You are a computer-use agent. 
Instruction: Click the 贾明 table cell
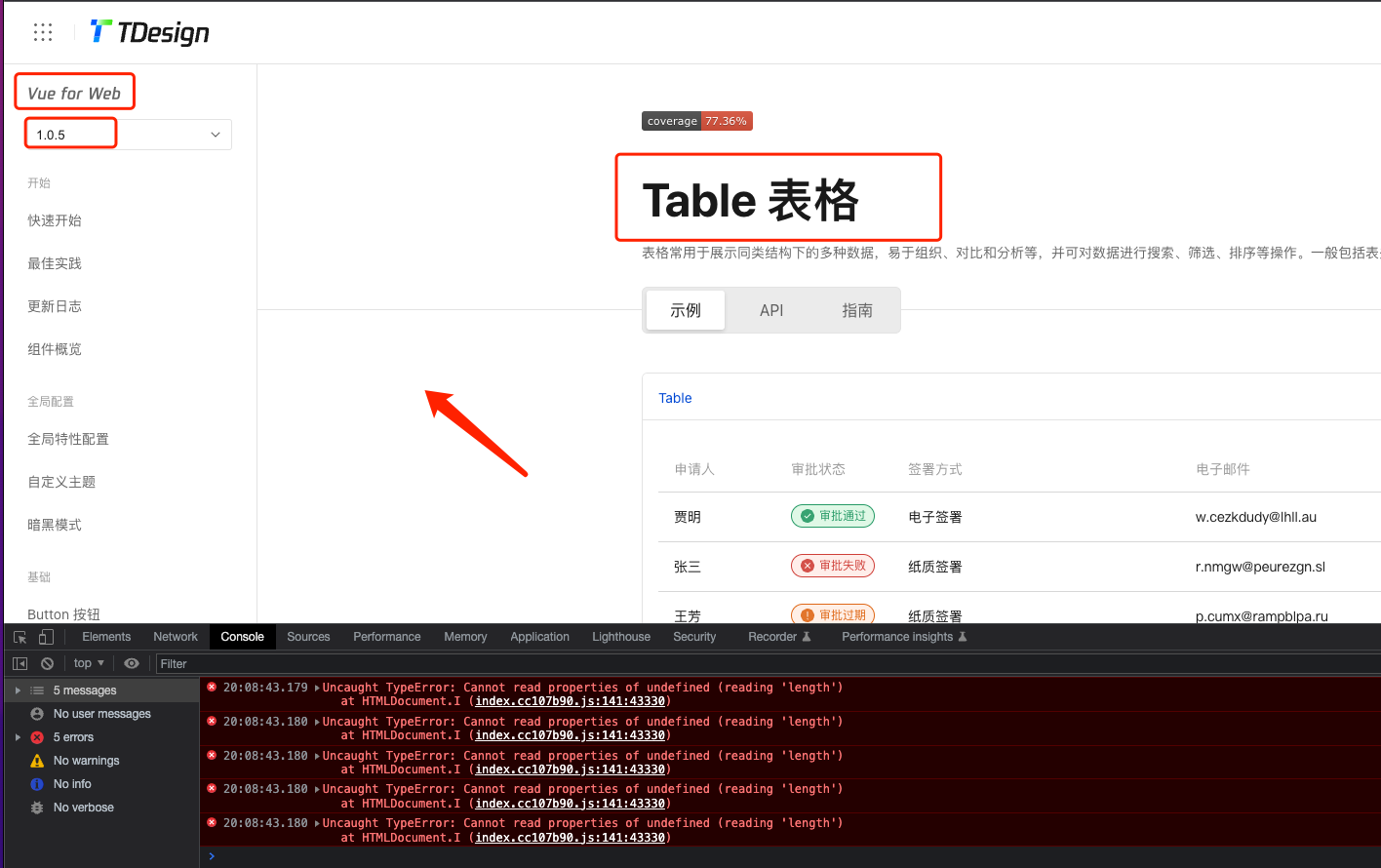pos(688,517)
